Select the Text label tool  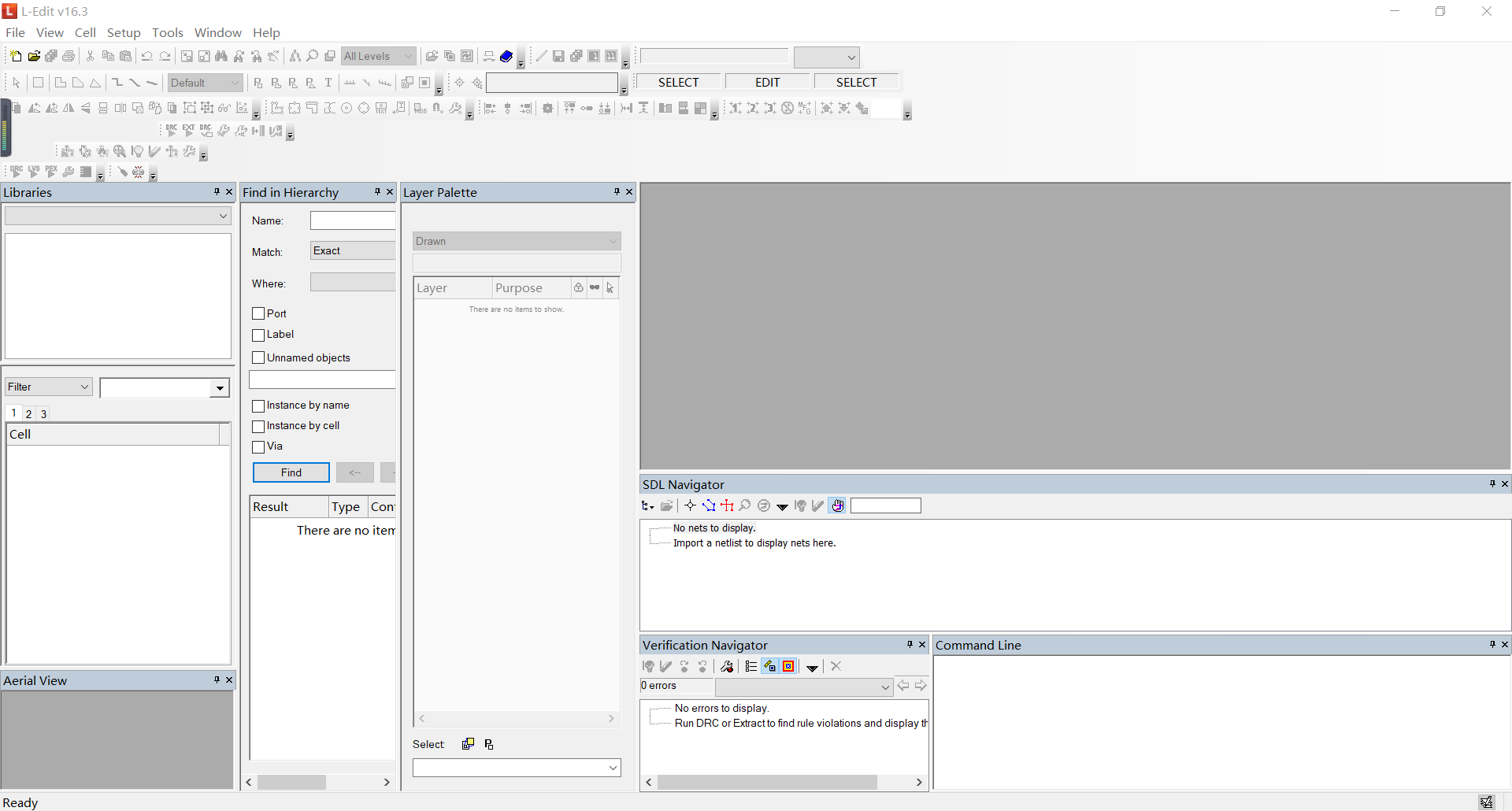328,83
